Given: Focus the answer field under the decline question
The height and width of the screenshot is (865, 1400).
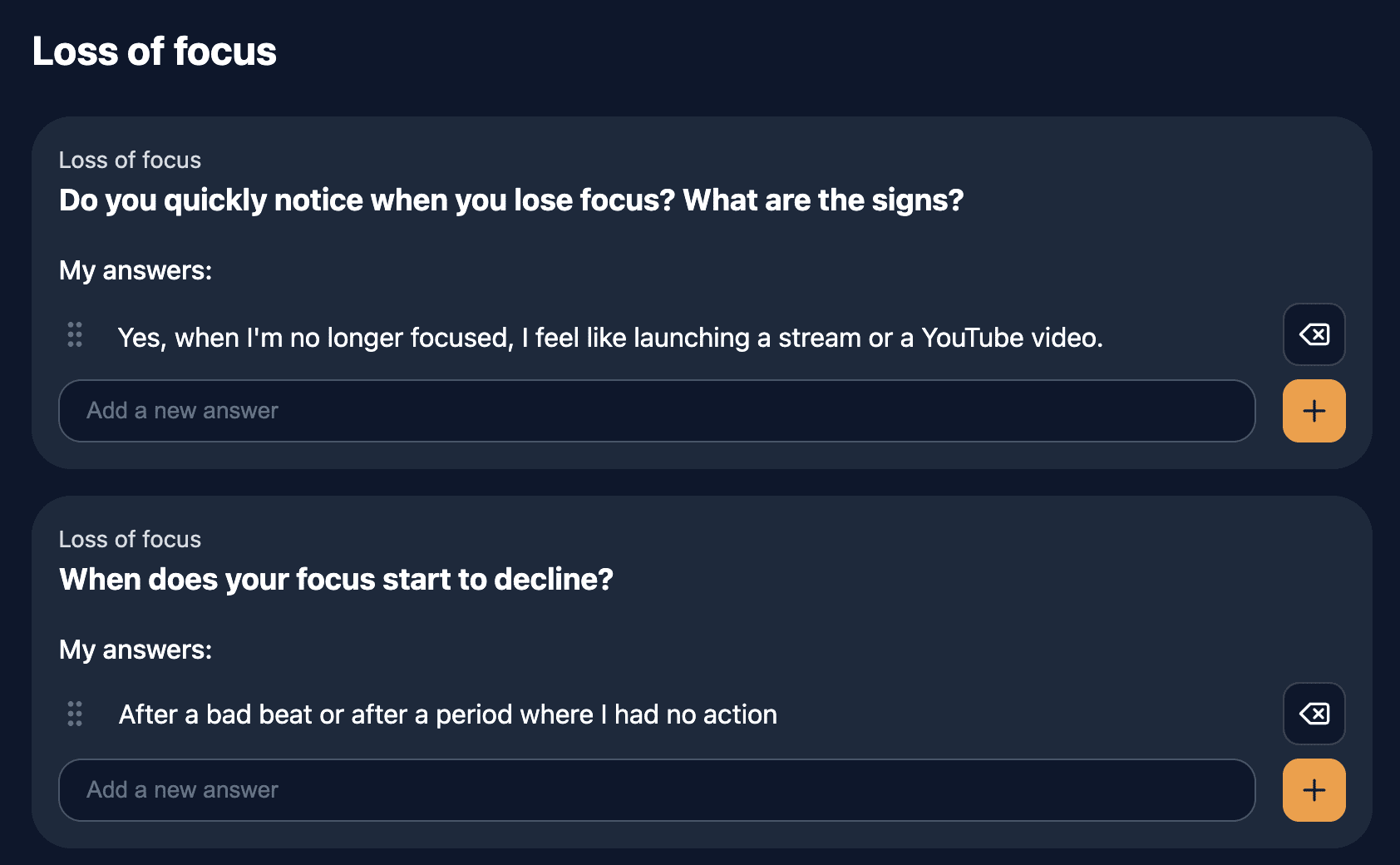Looking at the screenshot, I should pyautogui.click(x=657, y=790).
